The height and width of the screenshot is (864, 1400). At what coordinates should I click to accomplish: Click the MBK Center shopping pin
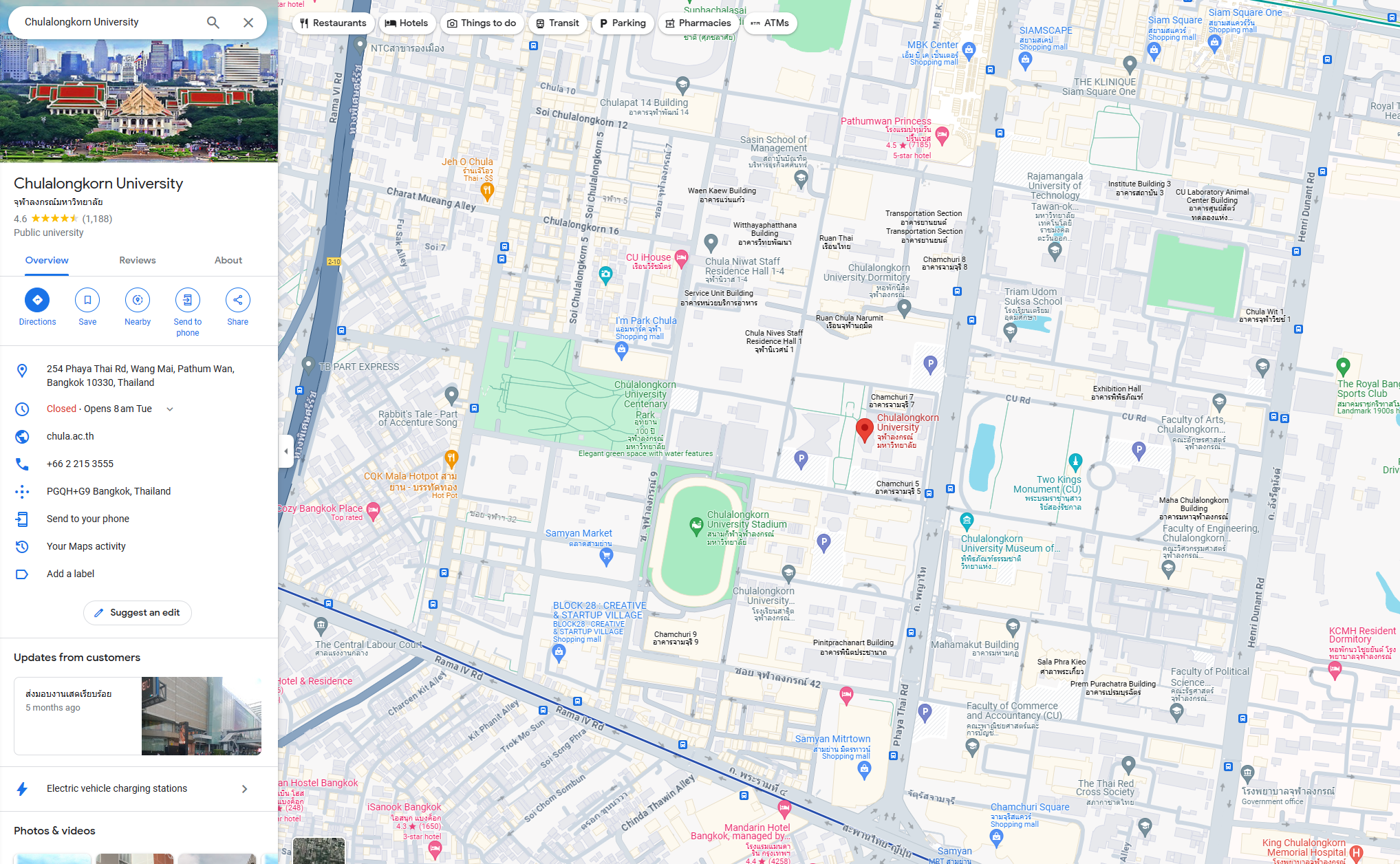pyautogui.click(x=969, y=50)
